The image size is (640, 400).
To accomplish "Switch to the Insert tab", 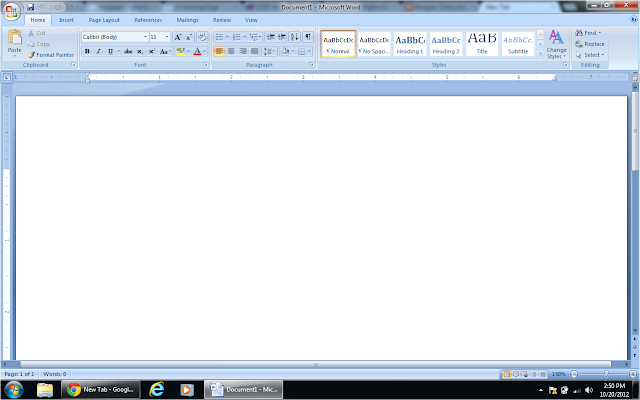I will coord(67,20).
